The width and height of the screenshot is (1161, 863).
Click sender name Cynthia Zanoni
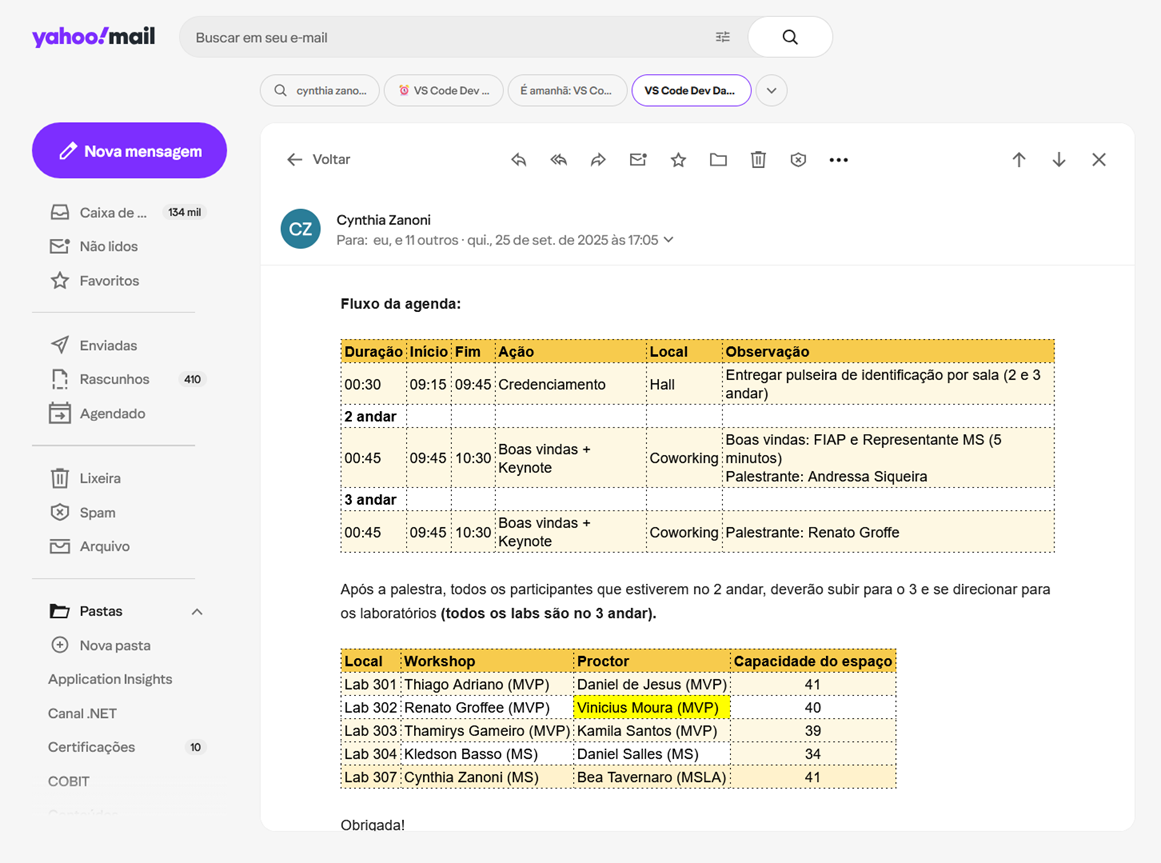pyautogui.click(x=384, y=220)
